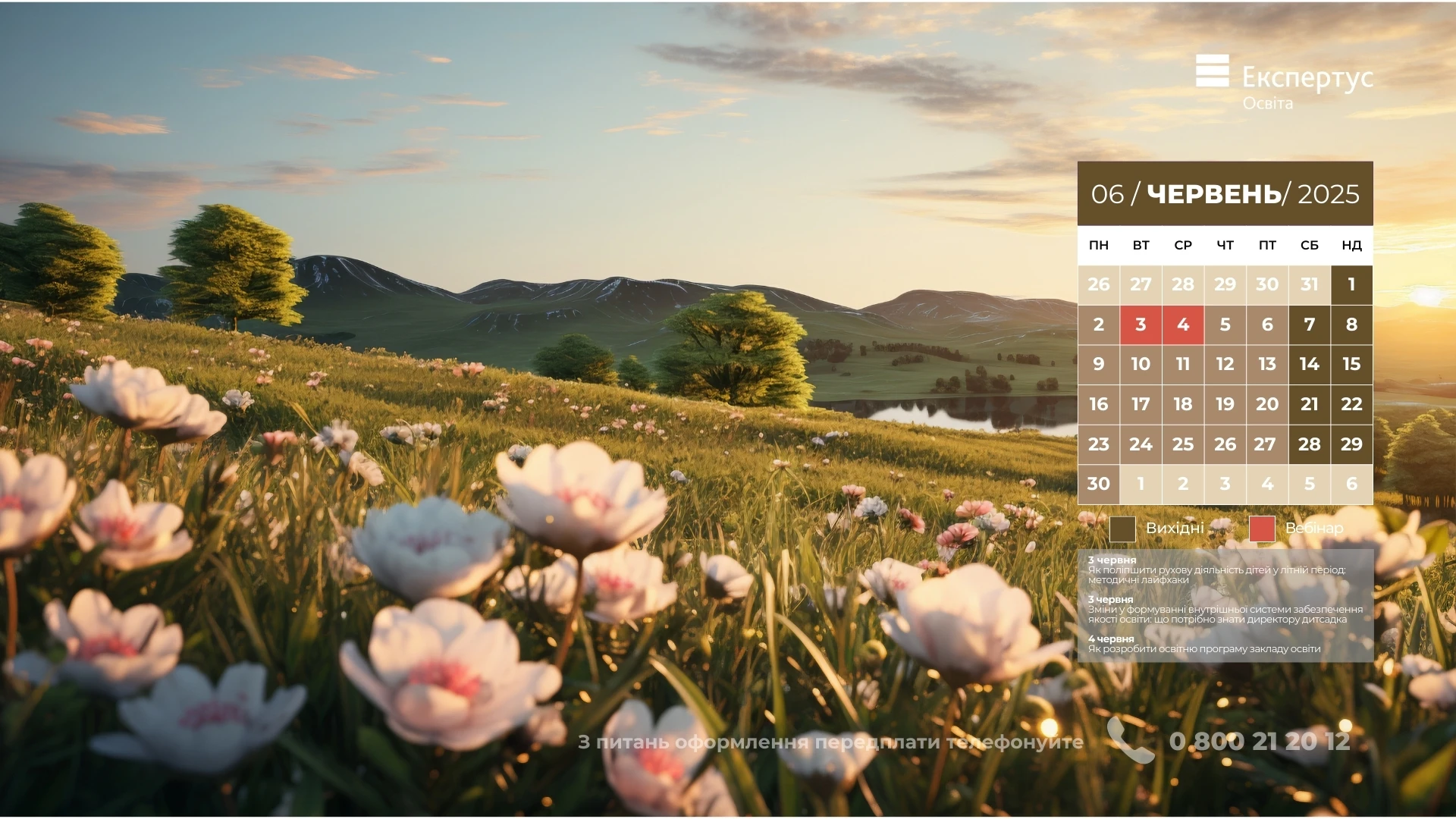Viewport: 1456px width, 819px height.
Task: Click faded previous-month date 26
Action: (x=1098, y=284)
